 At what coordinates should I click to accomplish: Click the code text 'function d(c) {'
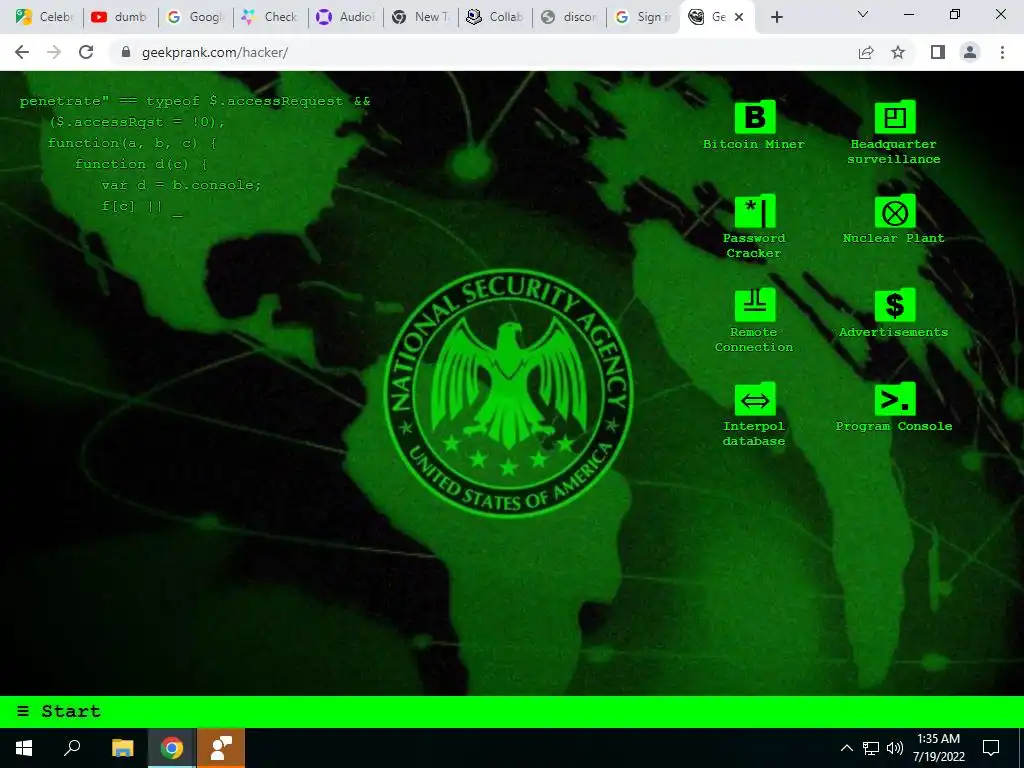point(140,164)
